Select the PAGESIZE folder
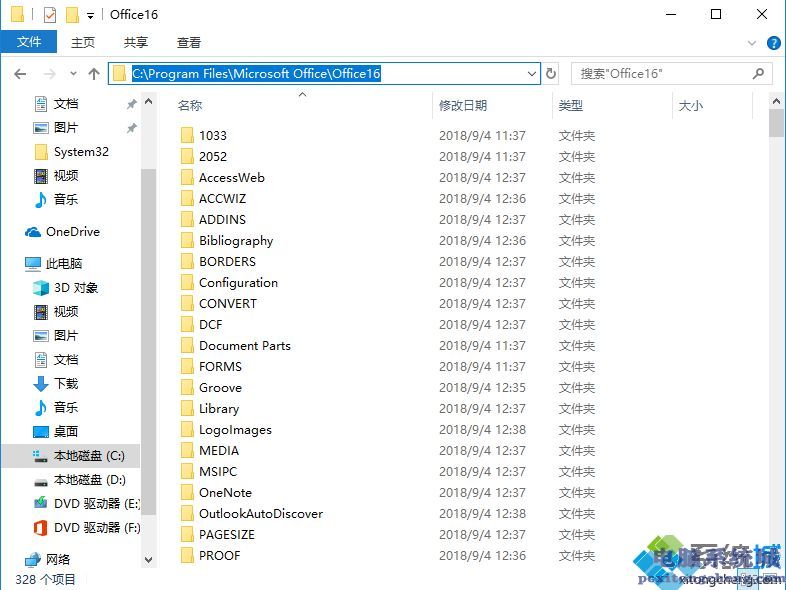Viewport: 786px width, 590px height. (227, 535)
